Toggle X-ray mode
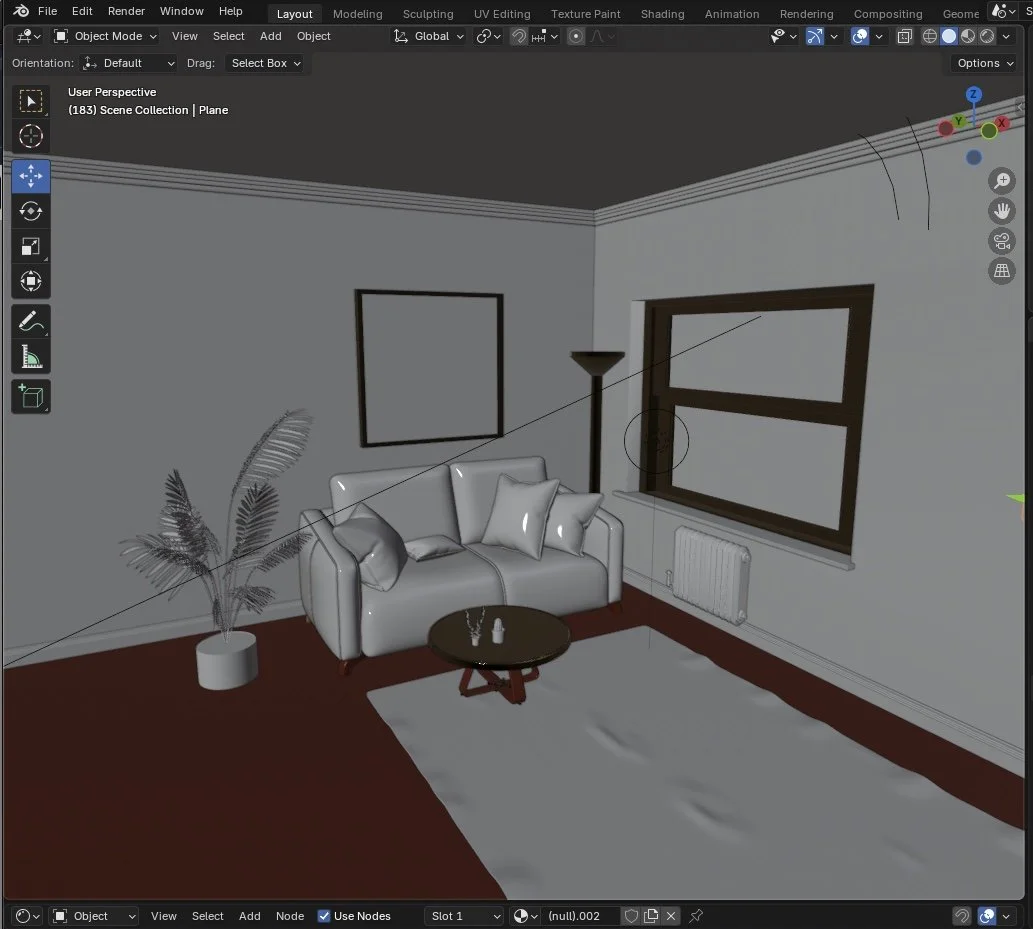1033x929 pixels. (x=905, y=36)
